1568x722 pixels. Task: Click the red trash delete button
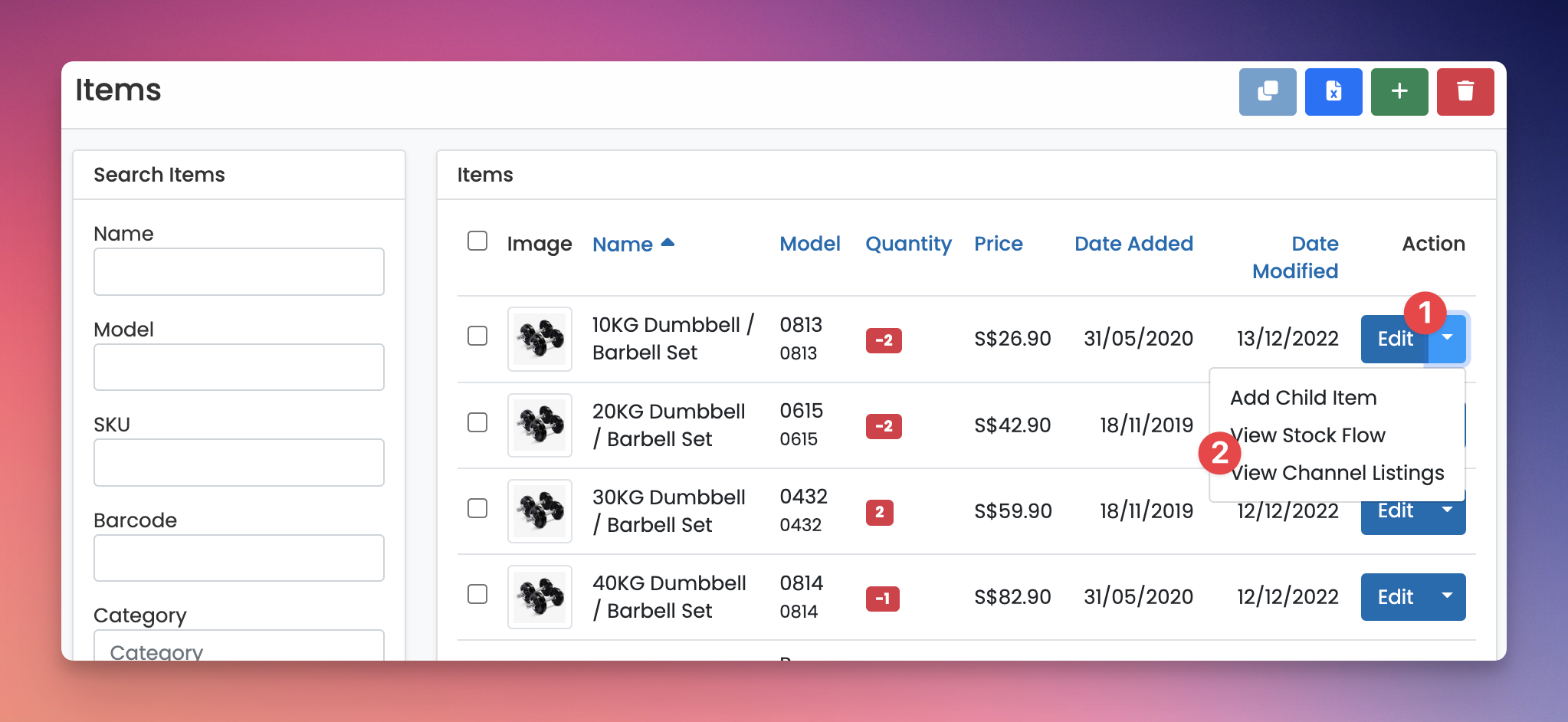pos(1465,92)
